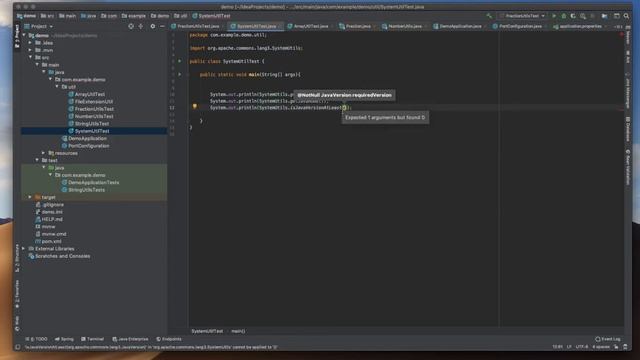Screen dimensions: 640x360
Task: Click the 'example' breadcrumb in navigation bar
Action: (134, 16)
